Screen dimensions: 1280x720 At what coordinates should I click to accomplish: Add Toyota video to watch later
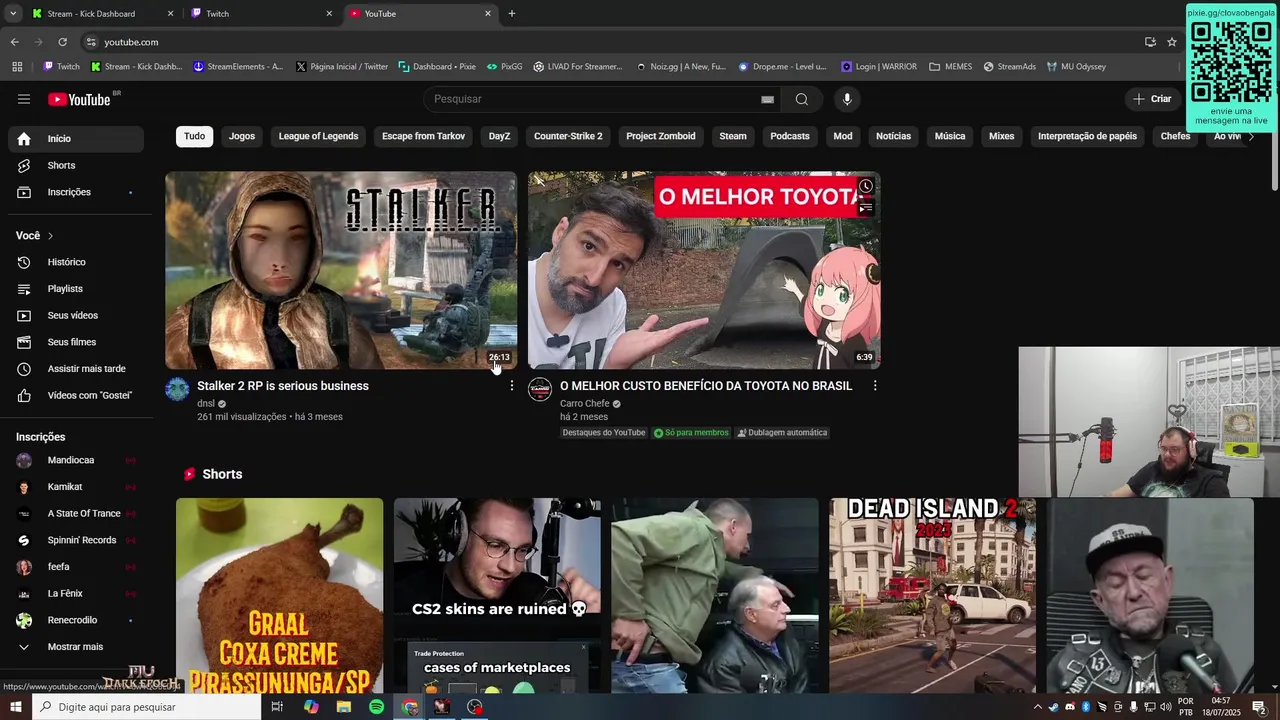(866, 186)
